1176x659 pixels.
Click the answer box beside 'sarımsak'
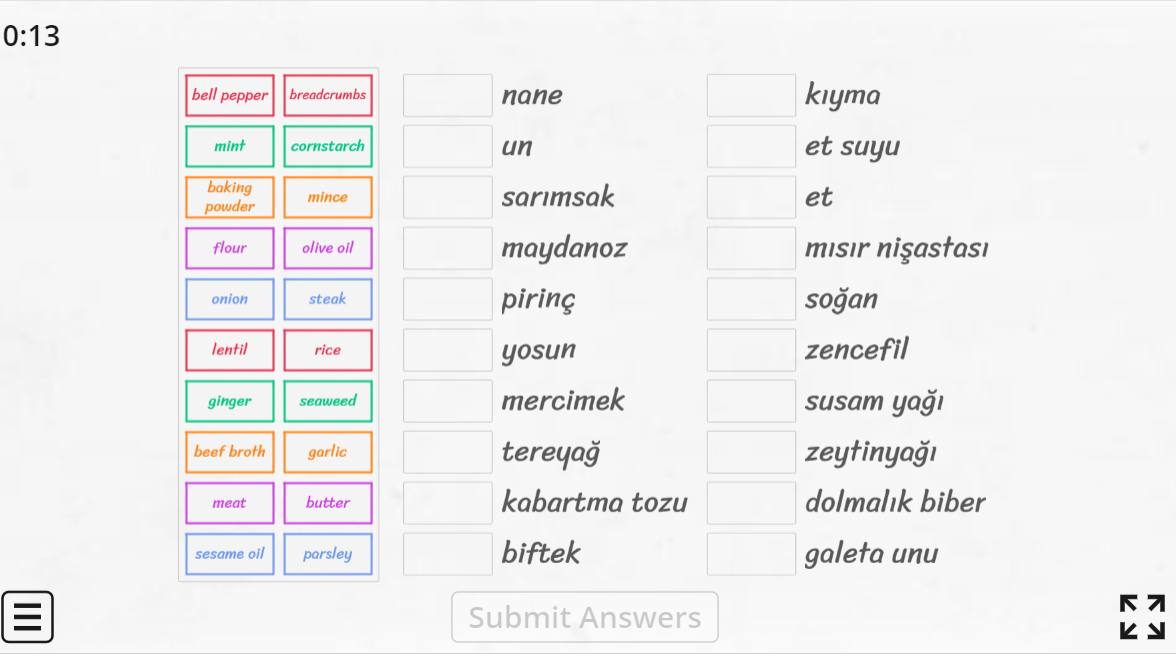tap(447, 197)
